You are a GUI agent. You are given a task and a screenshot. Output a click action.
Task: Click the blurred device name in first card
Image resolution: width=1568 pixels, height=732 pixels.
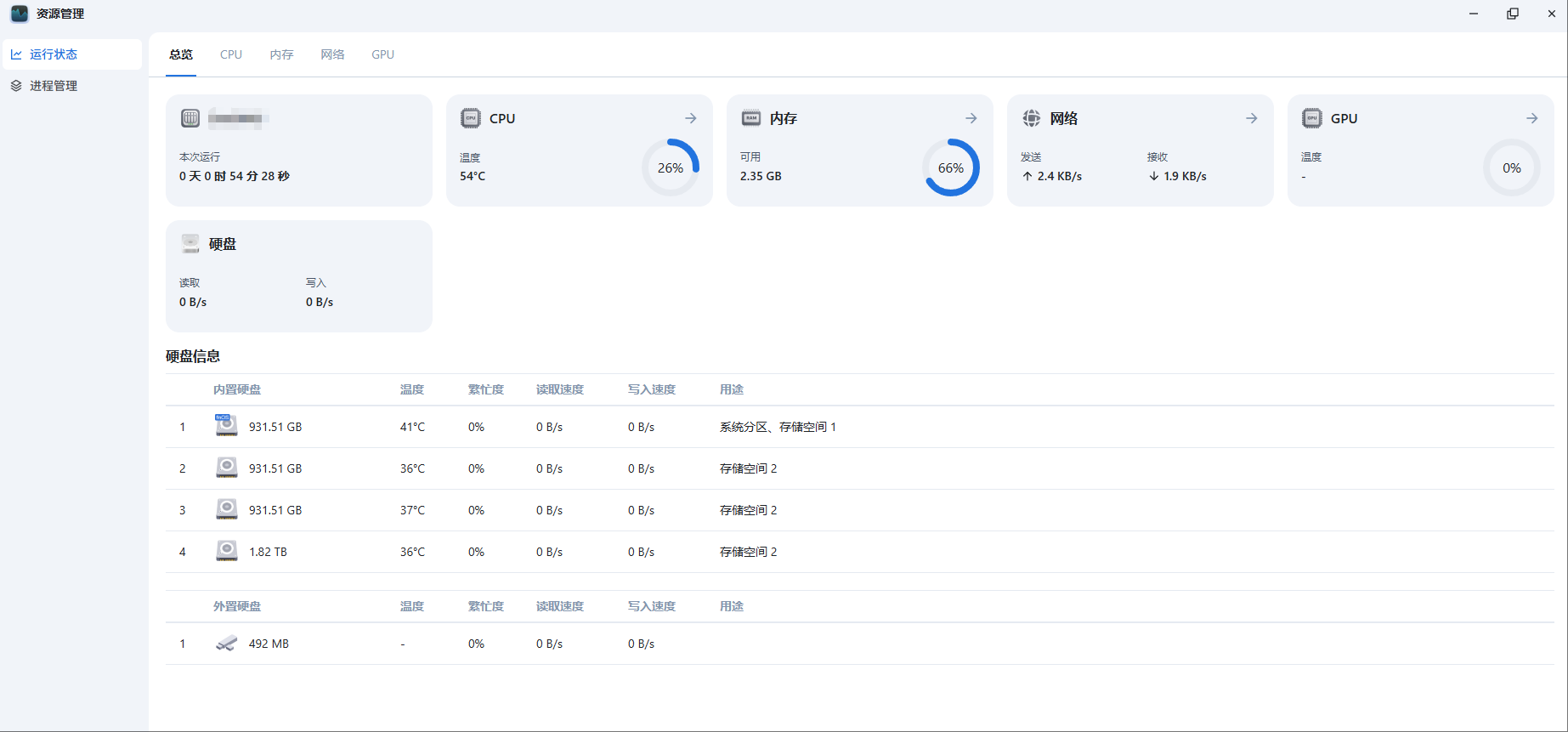pyautogui.click(x=239, y=118)
